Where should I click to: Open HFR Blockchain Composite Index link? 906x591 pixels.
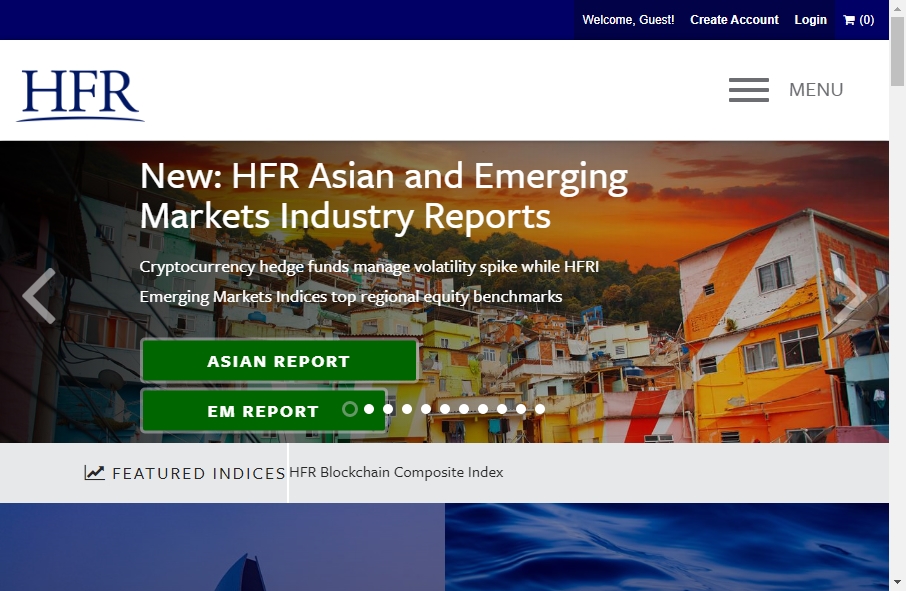[396, 472]
